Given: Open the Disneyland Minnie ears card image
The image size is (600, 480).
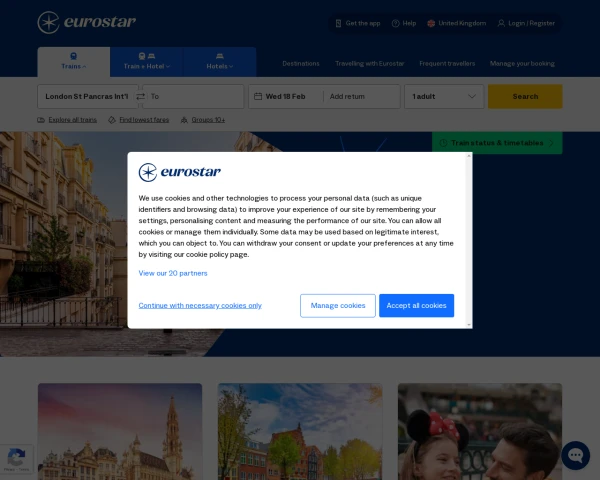Looking at the screenshot, I should pyautogui.click(x=480, y=431).
